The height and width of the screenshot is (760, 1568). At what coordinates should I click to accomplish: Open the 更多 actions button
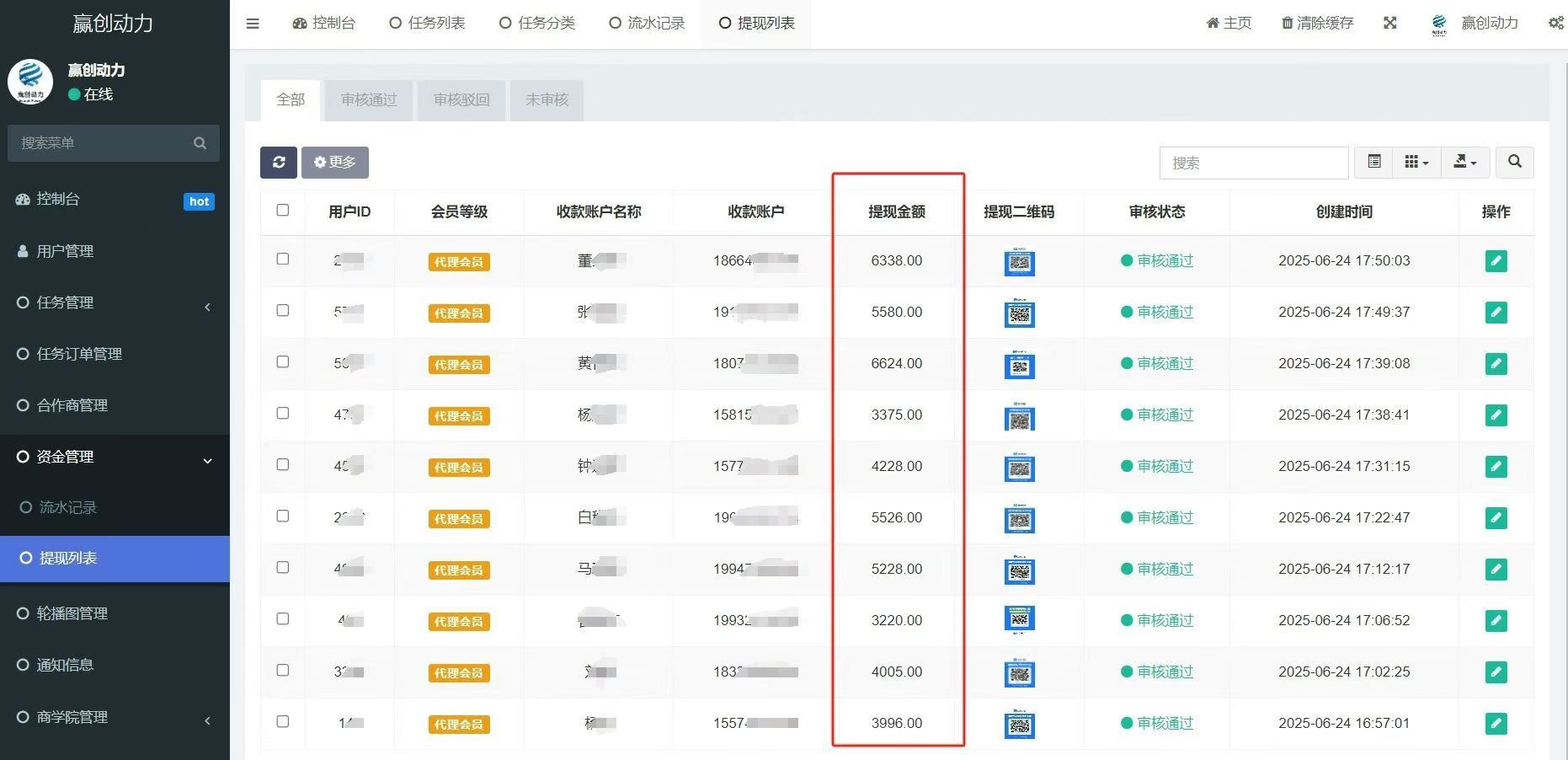[x=335, y=162]
